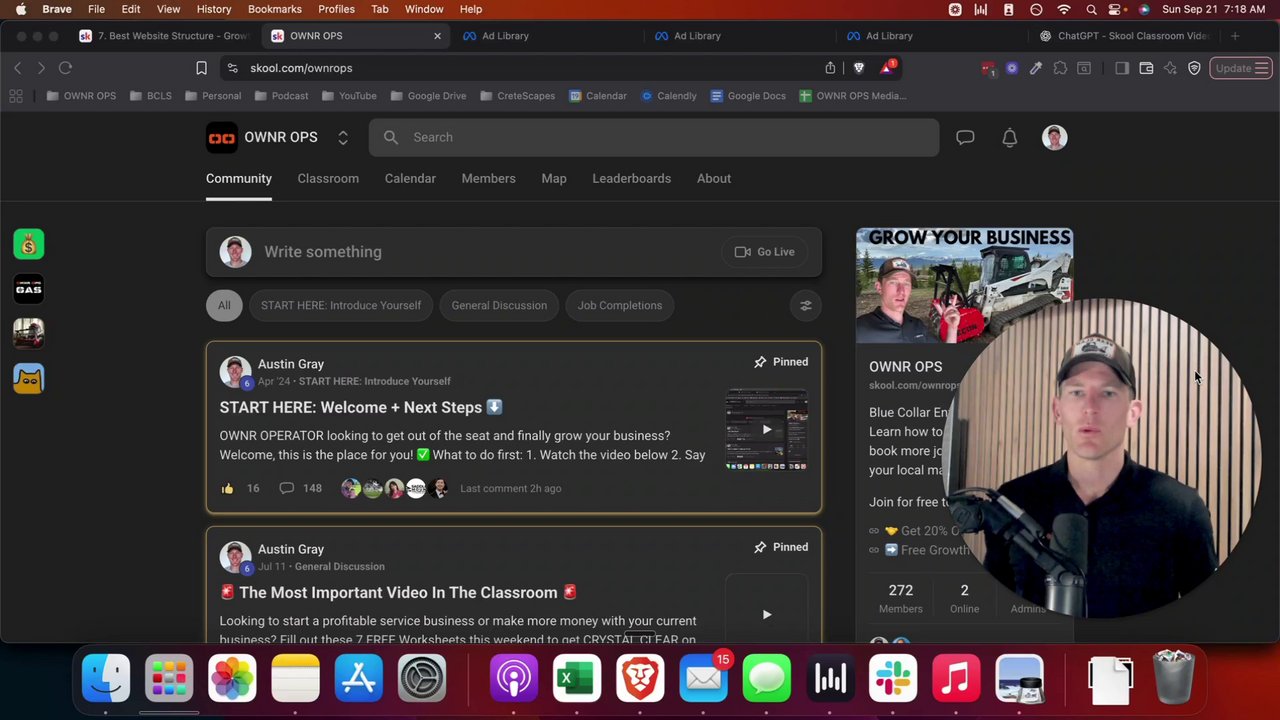Open the Calendly bookmark

668,96
